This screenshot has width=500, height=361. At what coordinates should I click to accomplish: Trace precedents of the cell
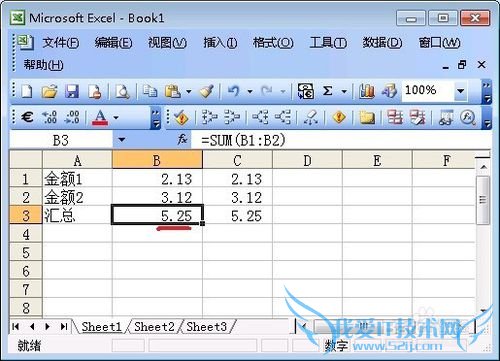pos(209,117)
